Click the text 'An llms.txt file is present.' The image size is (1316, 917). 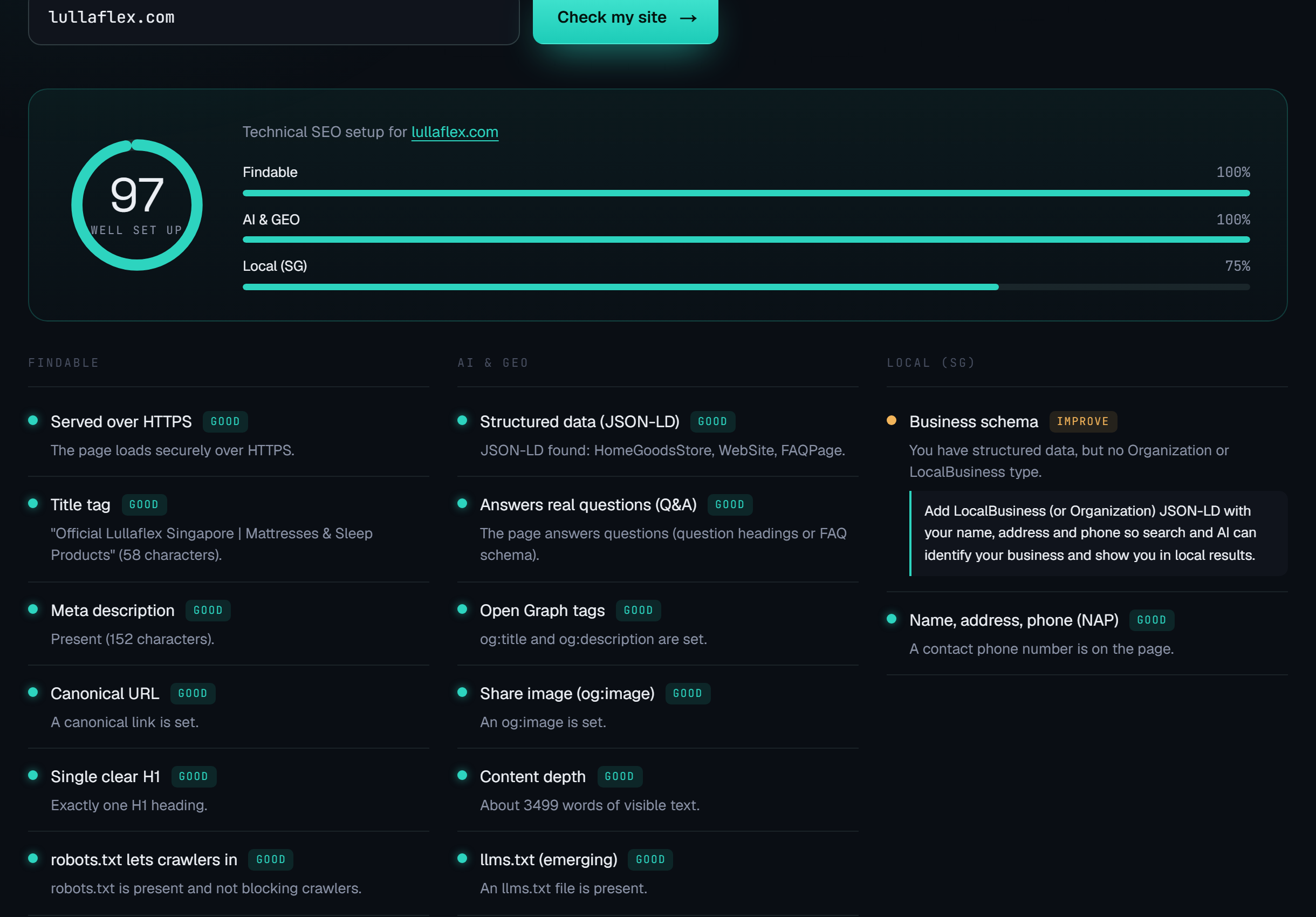pos(564,888)
